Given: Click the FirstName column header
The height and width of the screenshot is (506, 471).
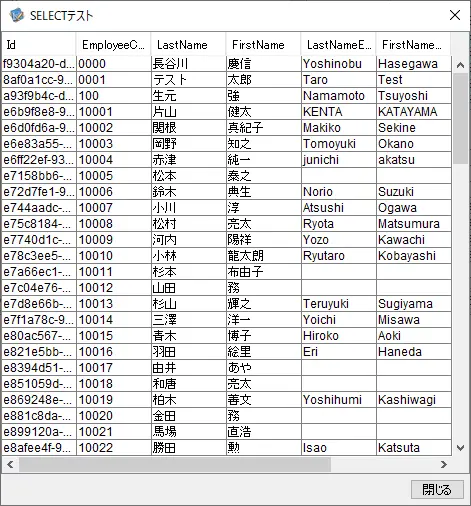Looking at the screenshot, I should 263,44.
